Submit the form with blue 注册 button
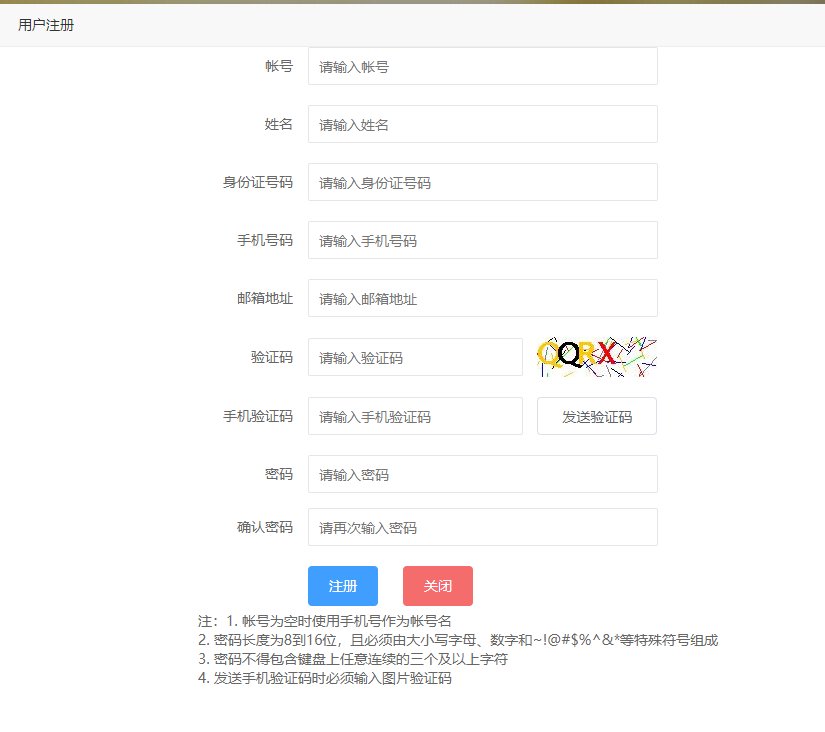The image size is (825, 732). pos(343,586)
